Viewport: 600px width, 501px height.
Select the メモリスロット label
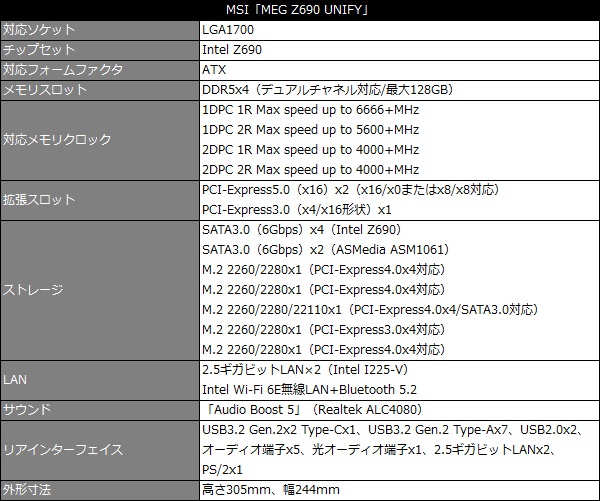point(45,90)
